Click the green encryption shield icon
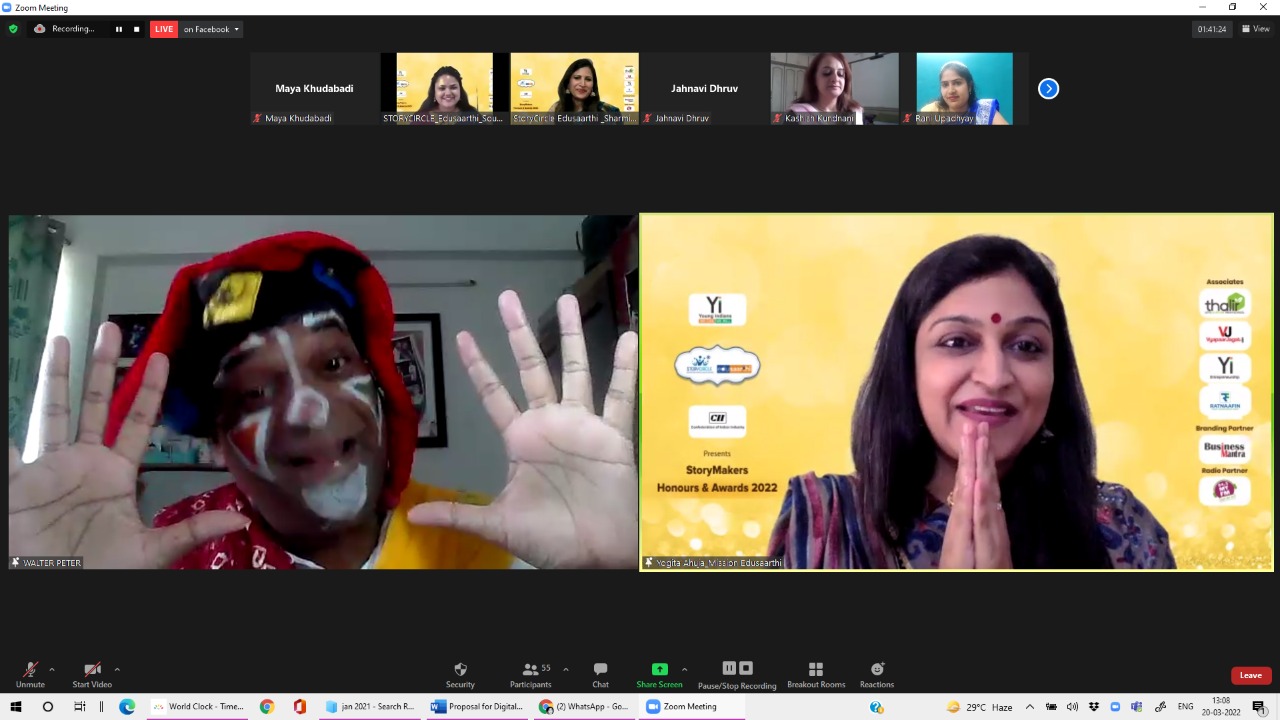This screenshot has height=720, width=1280. 13,29
